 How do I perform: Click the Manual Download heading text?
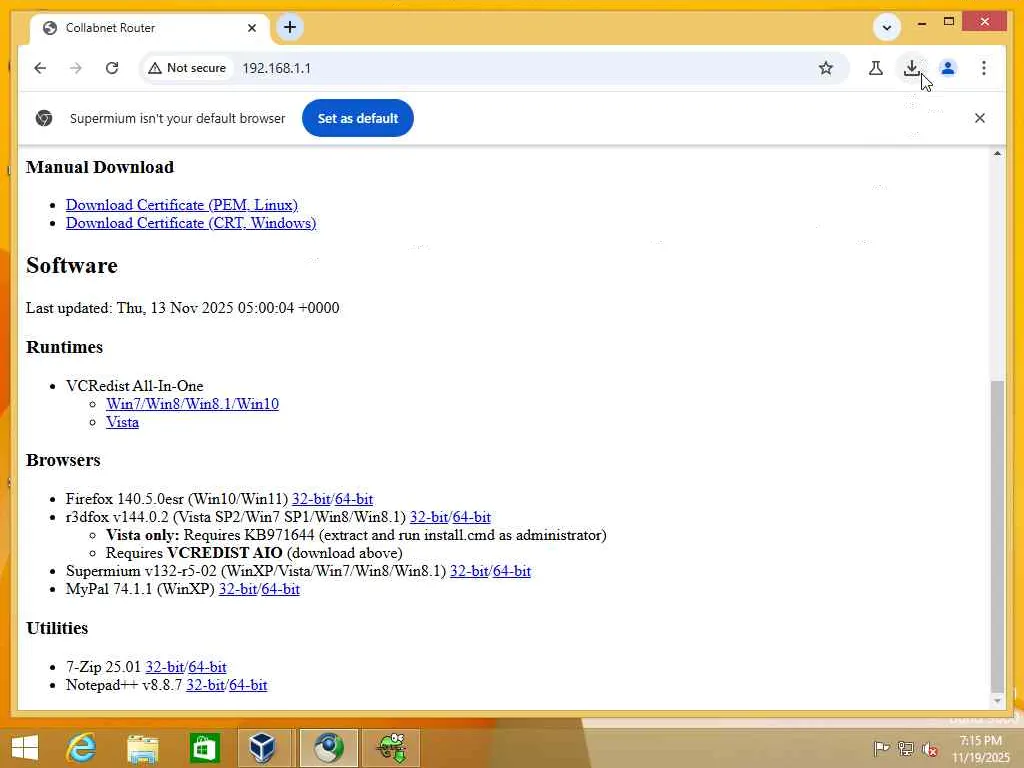(x=100, y=167)
